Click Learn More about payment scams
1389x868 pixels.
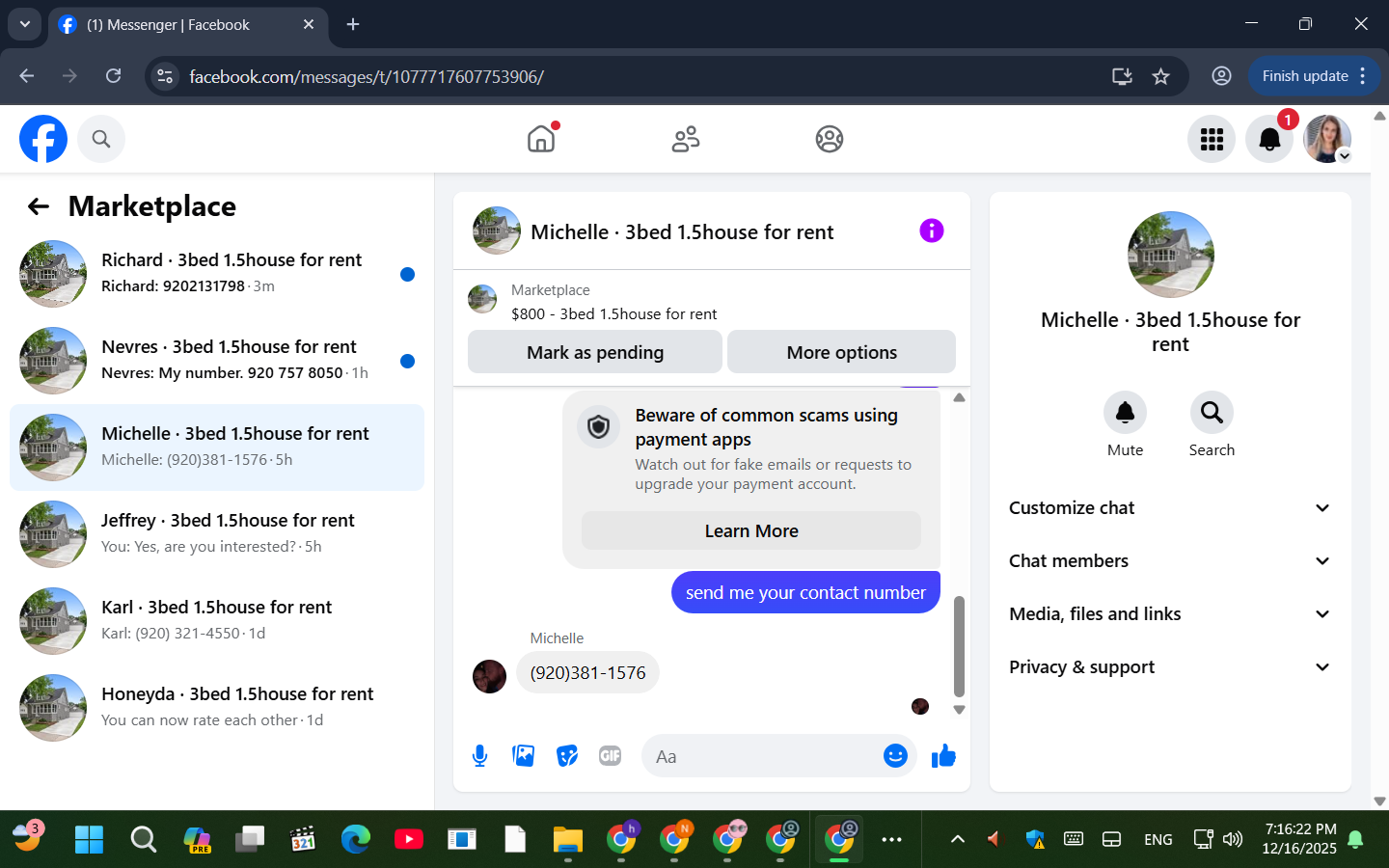click(x=751, y=530)
